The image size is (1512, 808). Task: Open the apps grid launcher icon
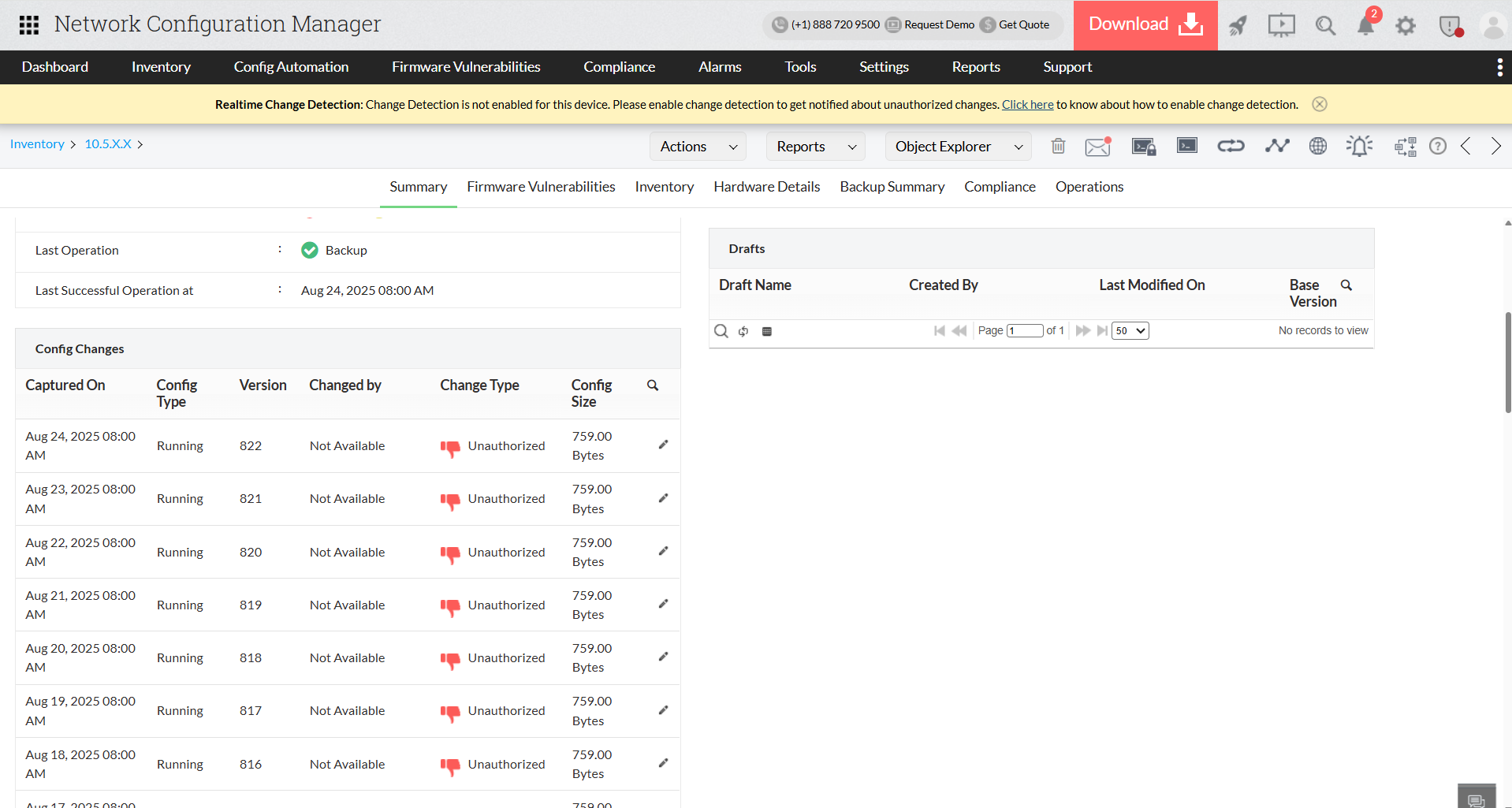pyautogui.click(x=29, y=25)
